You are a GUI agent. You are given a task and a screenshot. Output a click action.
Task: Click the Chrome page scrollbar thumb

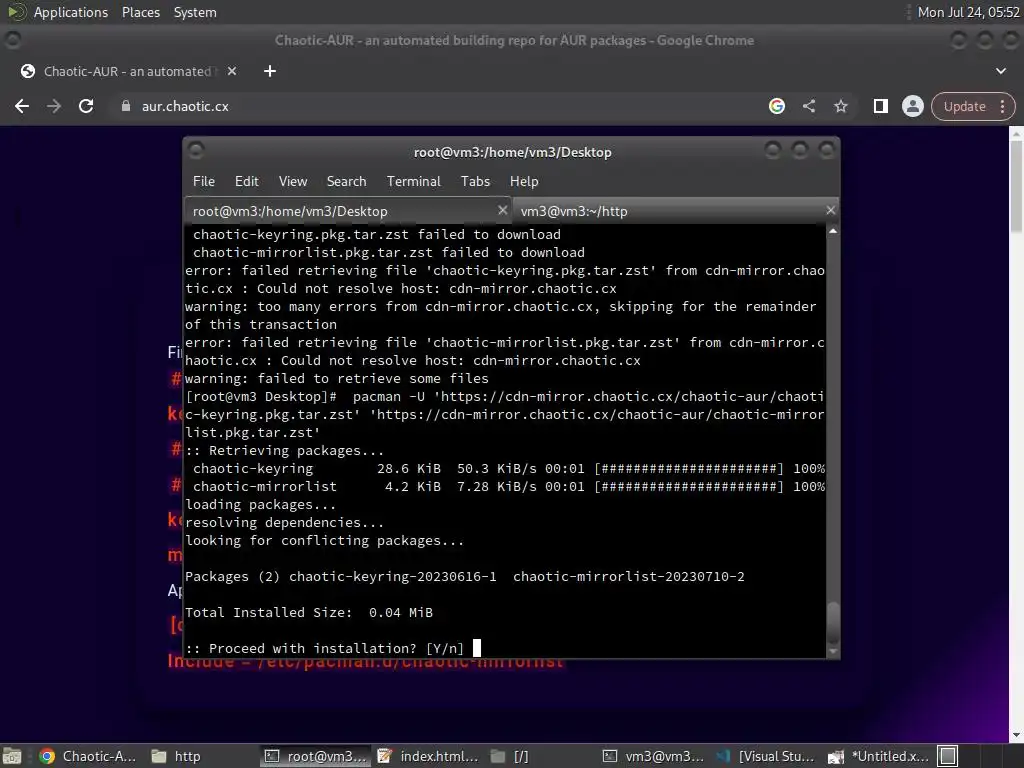tap(1016, 185)
